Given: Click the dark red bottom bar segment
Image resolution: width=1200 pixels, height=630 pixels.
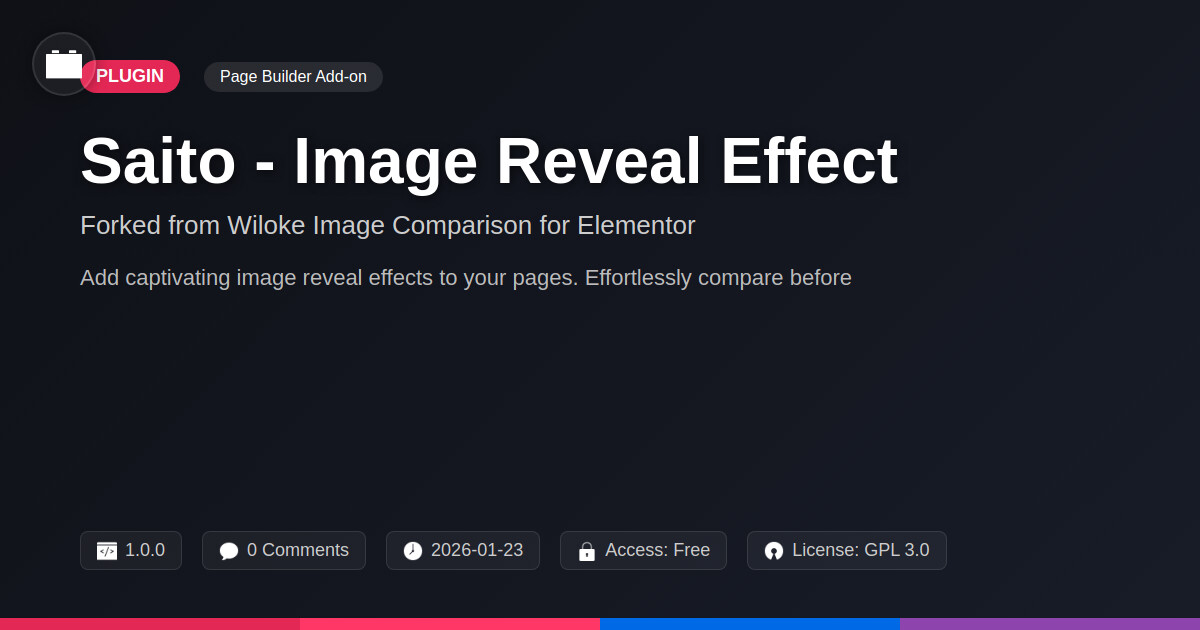Looking at the screenshot, I should (150, 623).
